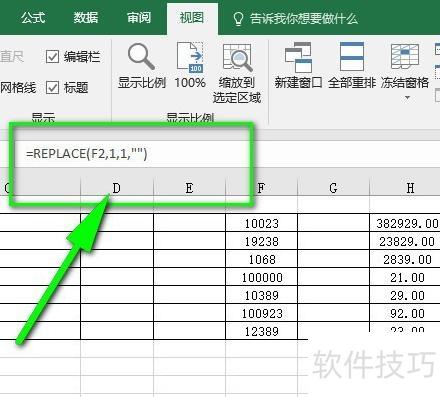Click 告诉我你想要做什么 search box
The height and width of the screenshot is (397, 440).
(x=304, y=19)
